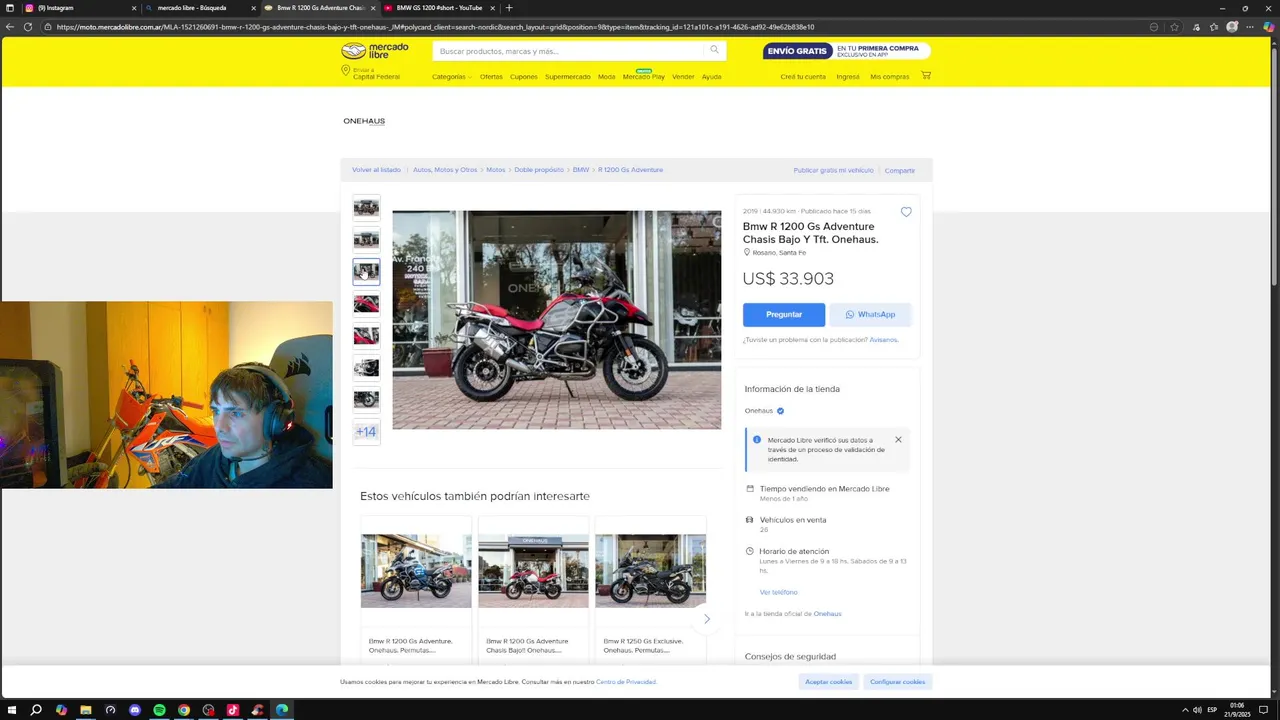Go back in browser history
Image resolution: width=1280 pixels, height=720 pixels.
tap(10, 27)
